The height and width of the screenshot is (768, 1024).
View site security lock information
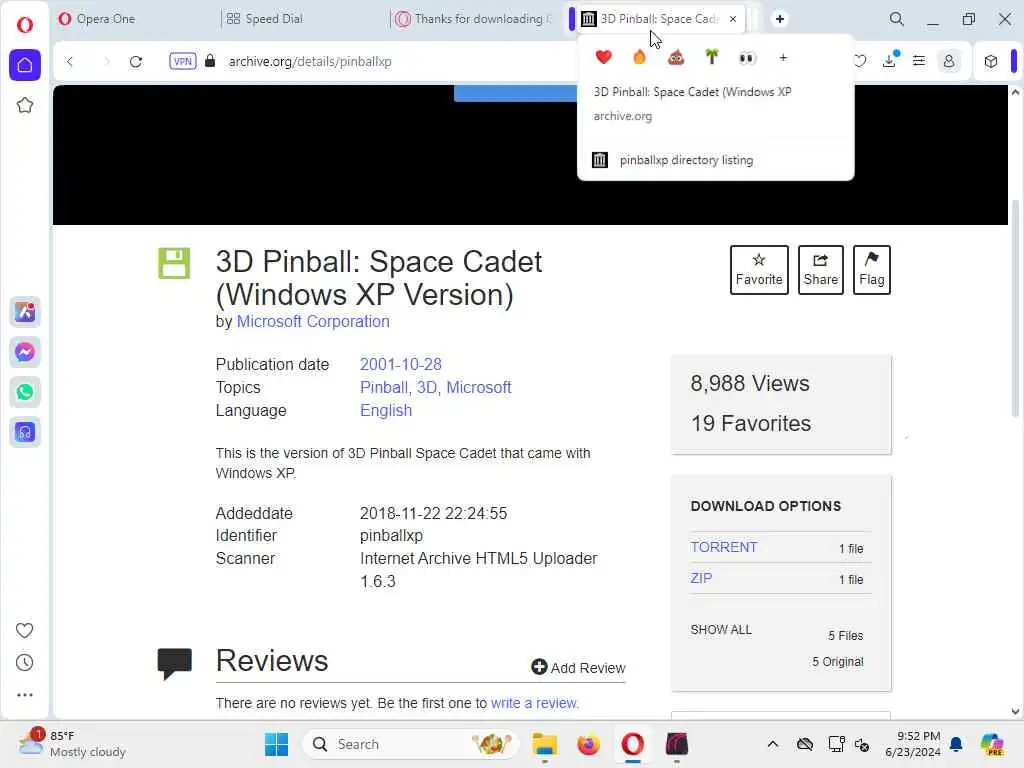coord(210,61)
